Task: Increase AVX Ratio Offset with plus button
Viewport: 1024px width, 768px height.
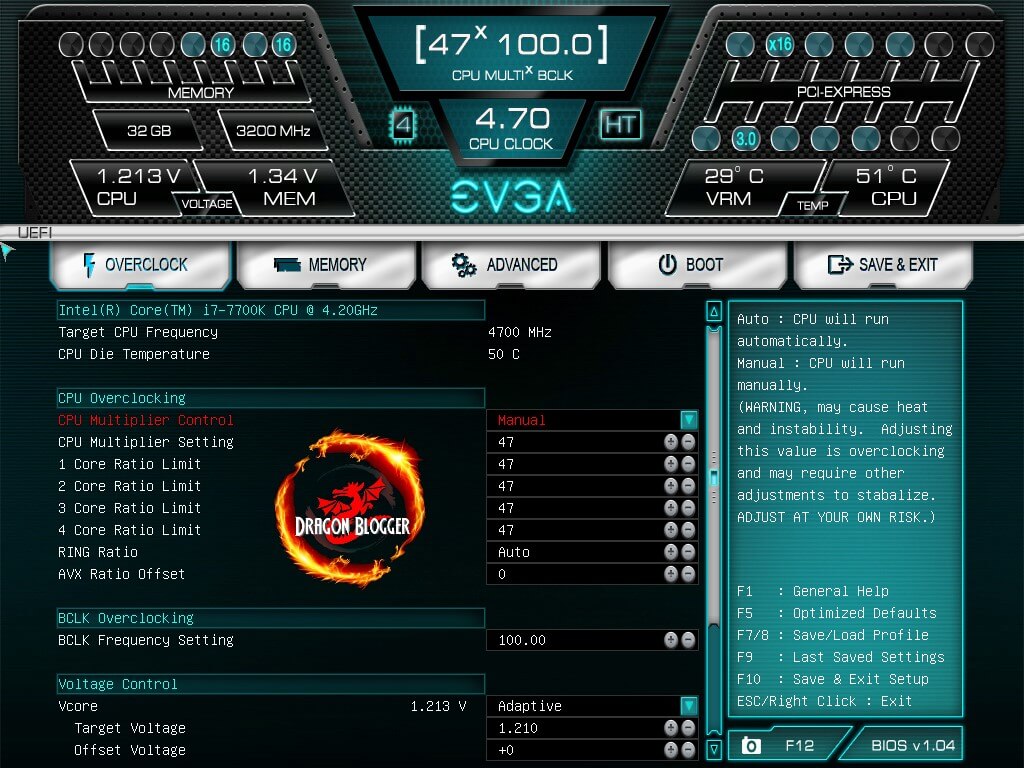Action: click(671, 574)
